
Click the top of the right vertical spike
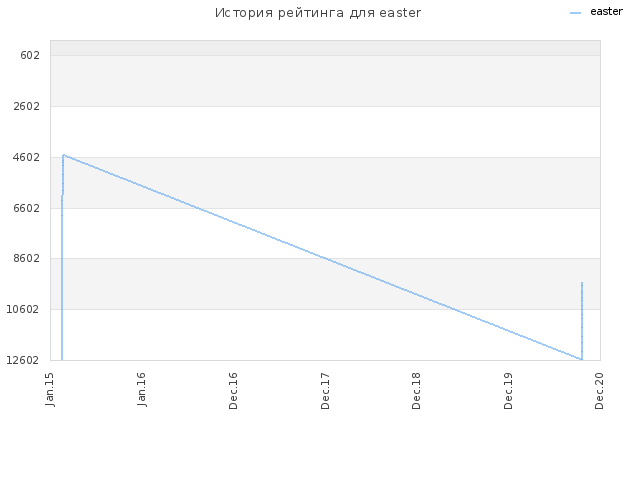[x=582, y=282]
